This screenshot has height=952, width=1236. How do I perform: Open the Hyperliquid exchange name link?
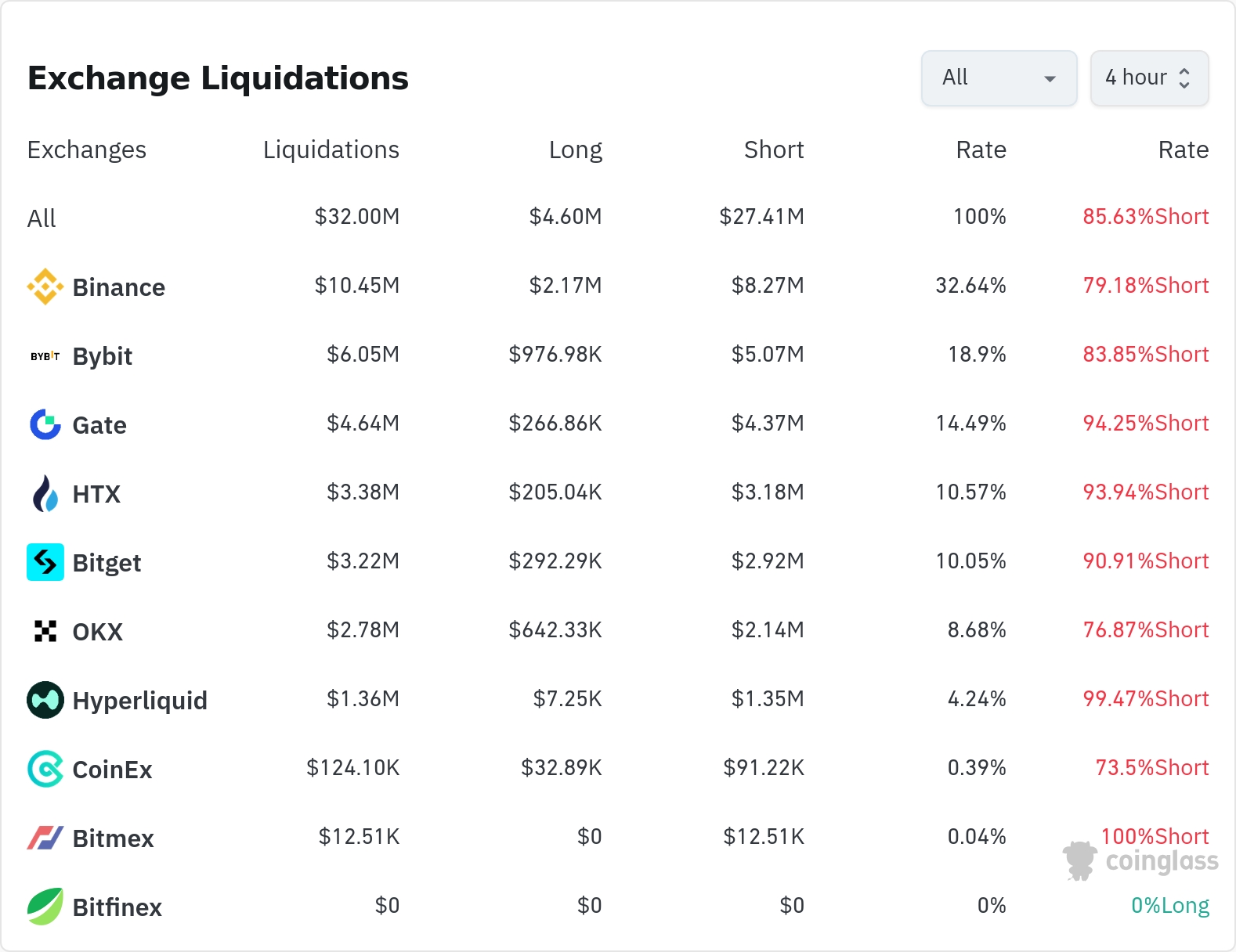click(x=139, y=700)
